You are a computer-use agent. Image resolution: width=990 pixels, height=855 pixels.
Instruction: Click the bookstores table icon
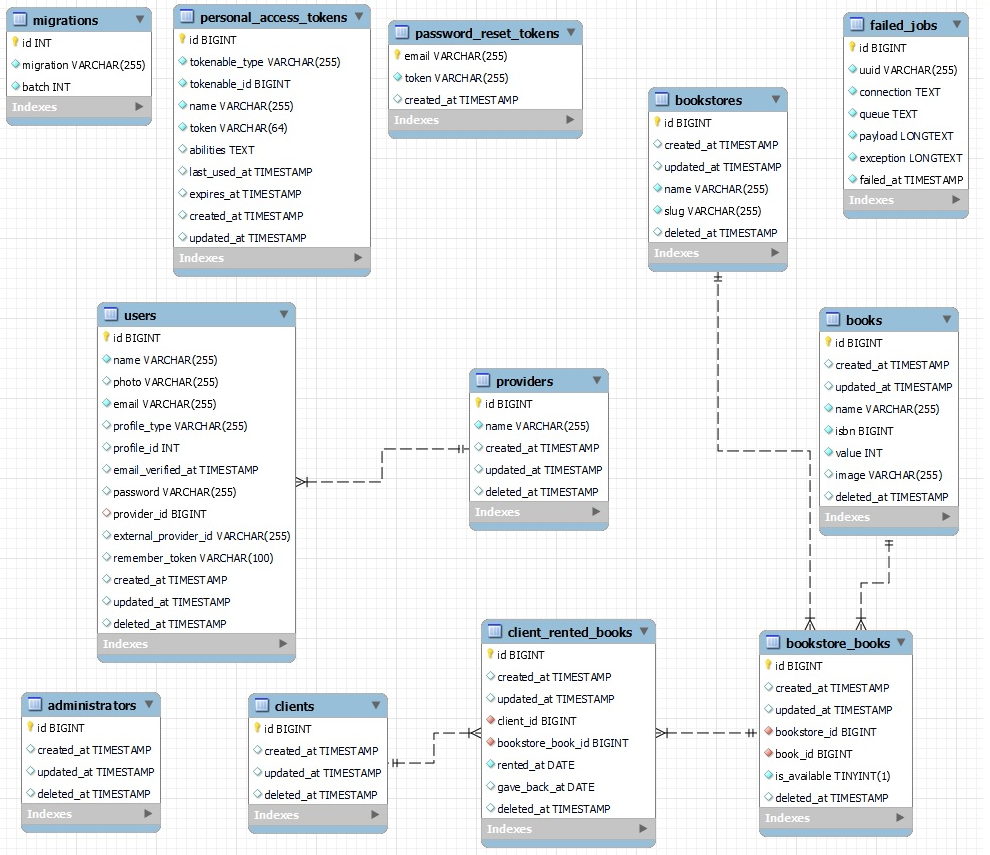(x=662, y=99)
